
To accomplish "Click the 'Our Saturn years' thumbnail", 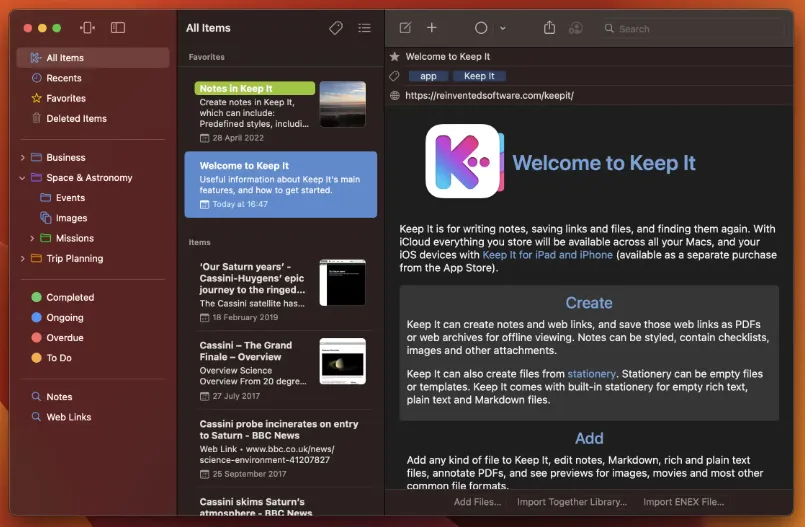I will 342,283.
